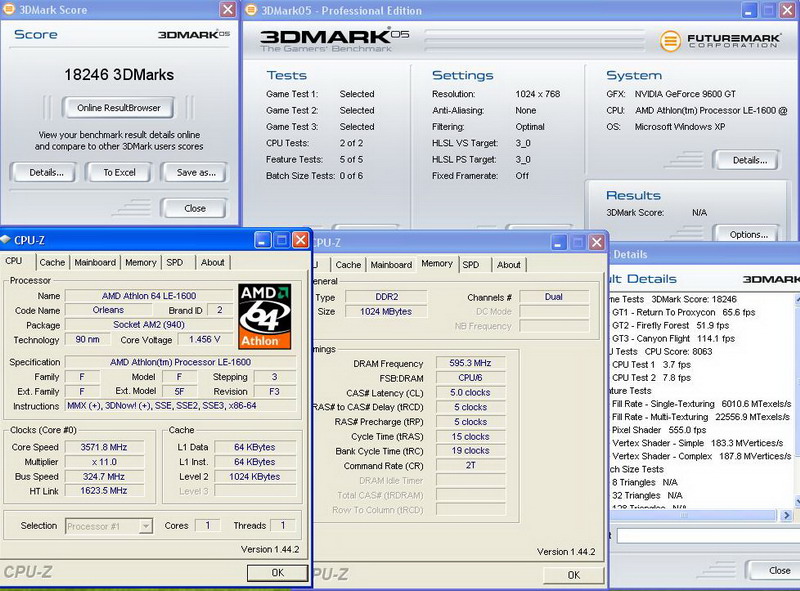Click the Command Rate value 2T

[470, 465]
